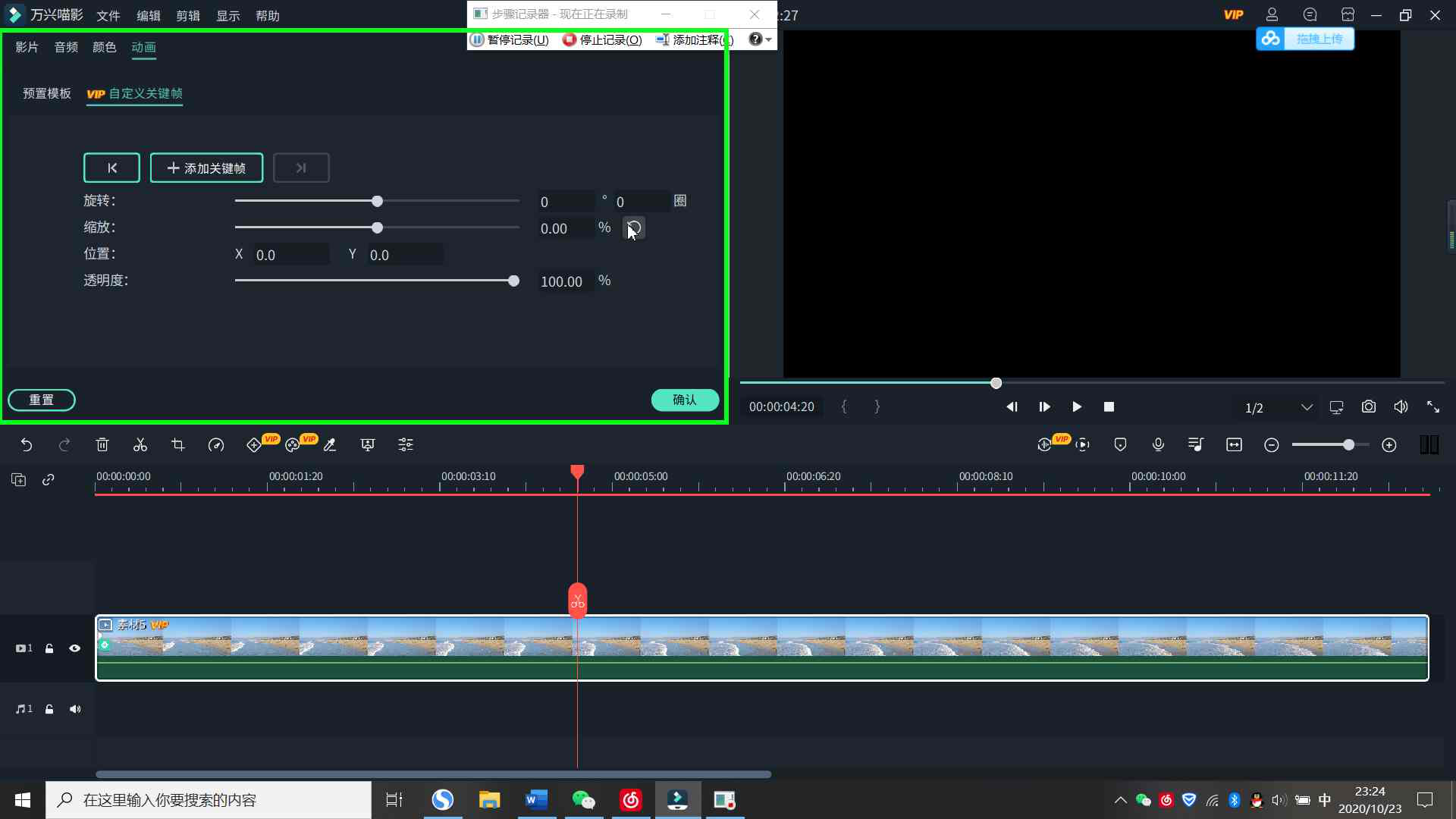Click the voiceover microphone icon
The height and width of the screenshot is (819, 1456).
pos(1158,445)
